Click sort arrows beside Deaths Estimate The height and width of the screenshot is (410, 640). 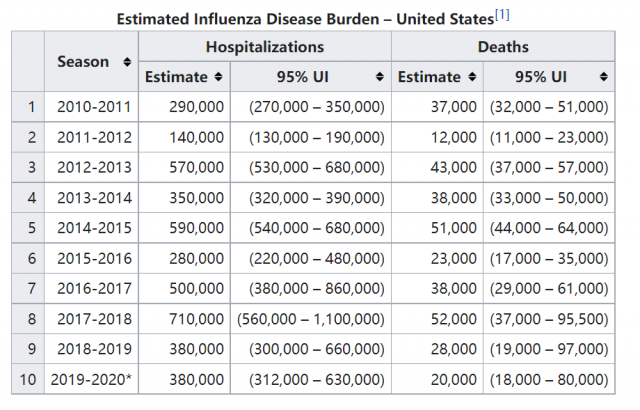[472, 77]
